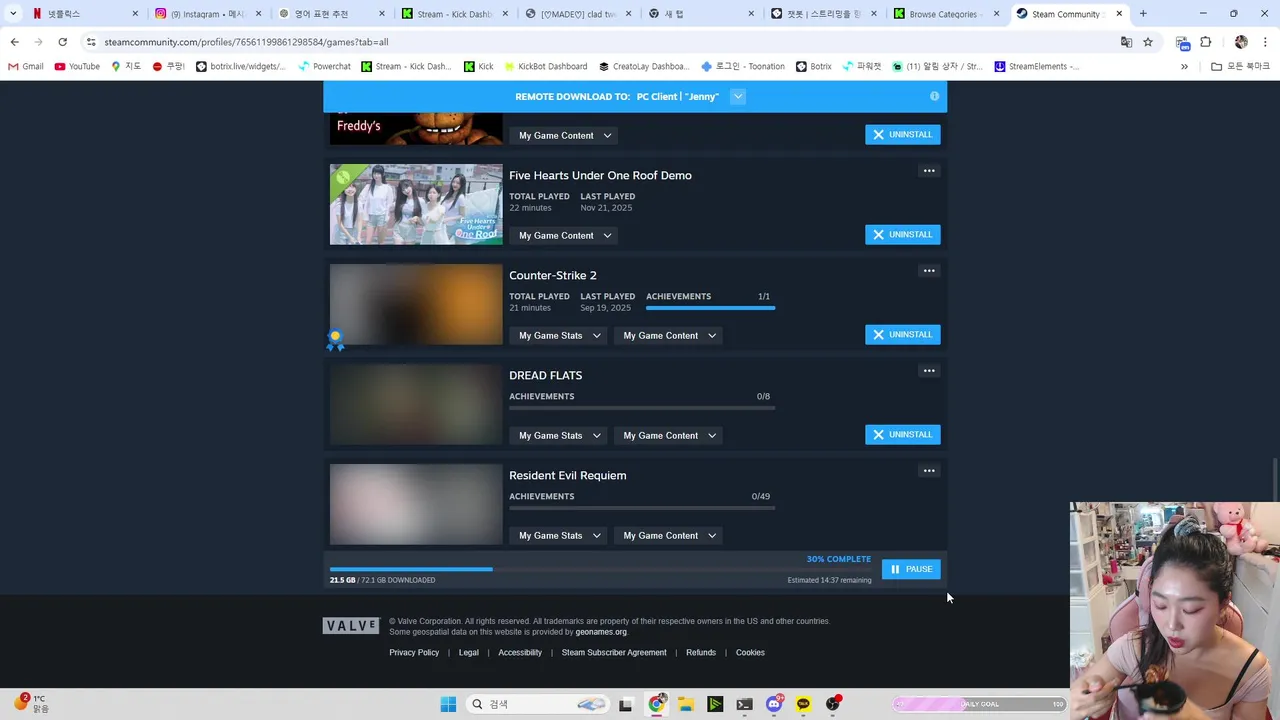Open the Chrome profile avatar
The width and height of the screenshot is (1280, 720).
pos(1241,42)
